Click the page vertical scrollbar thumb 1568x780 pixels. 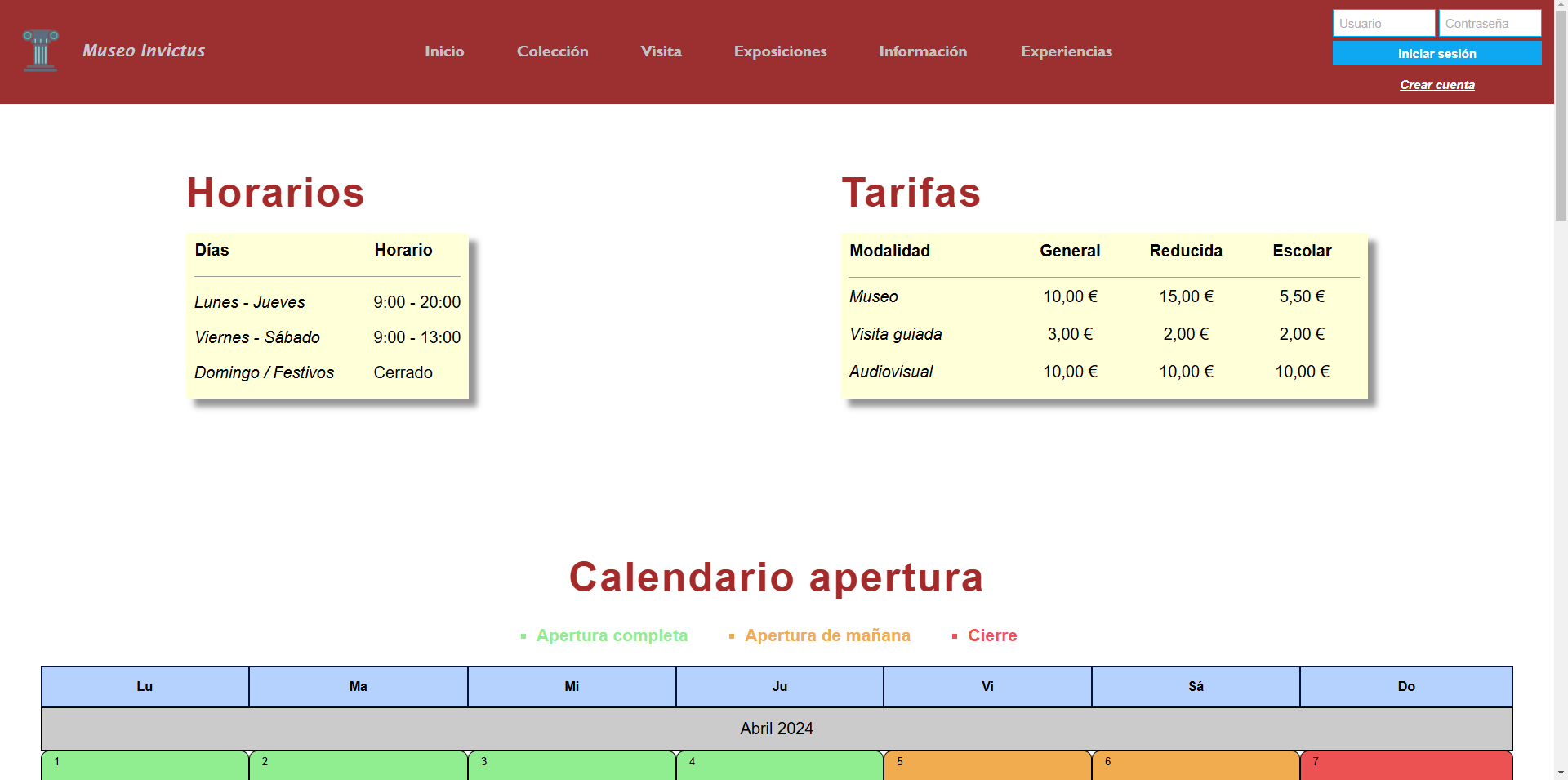[1561, 116]
